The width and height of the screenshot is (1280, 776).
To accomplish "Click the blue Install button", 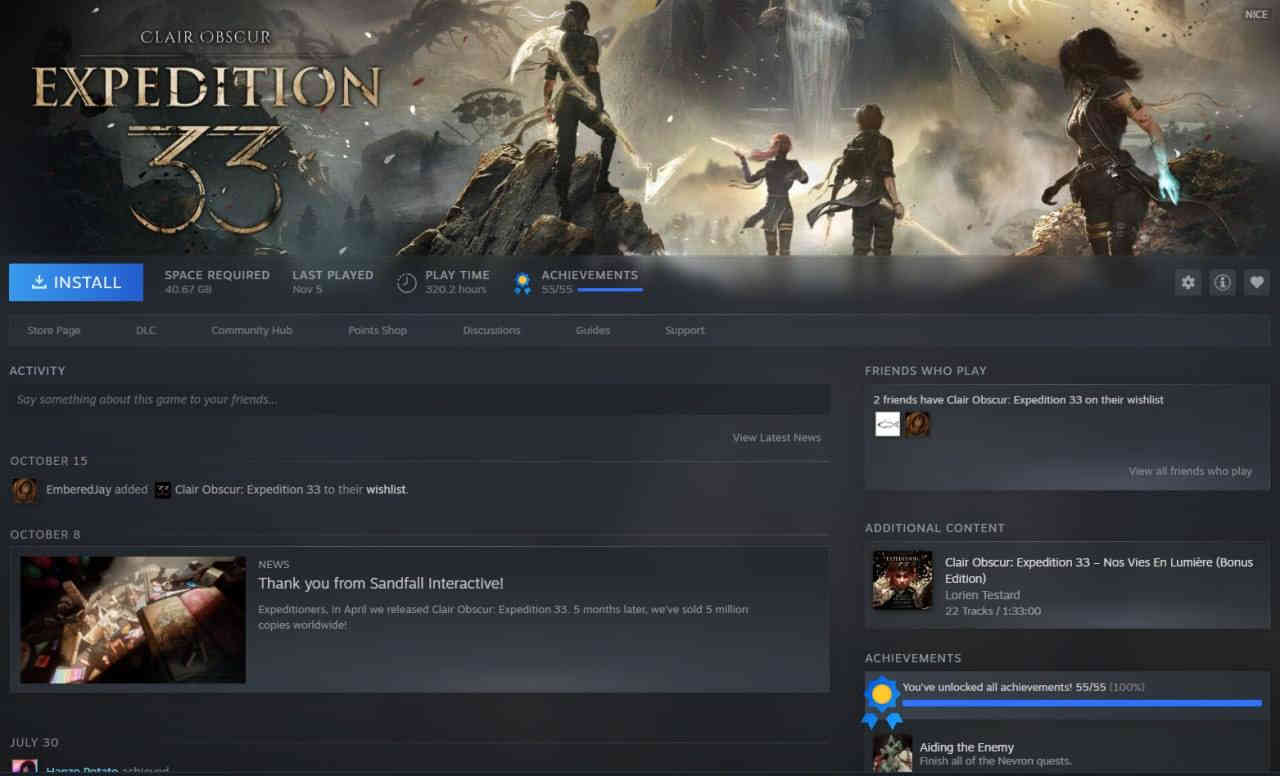I will 76,283.
